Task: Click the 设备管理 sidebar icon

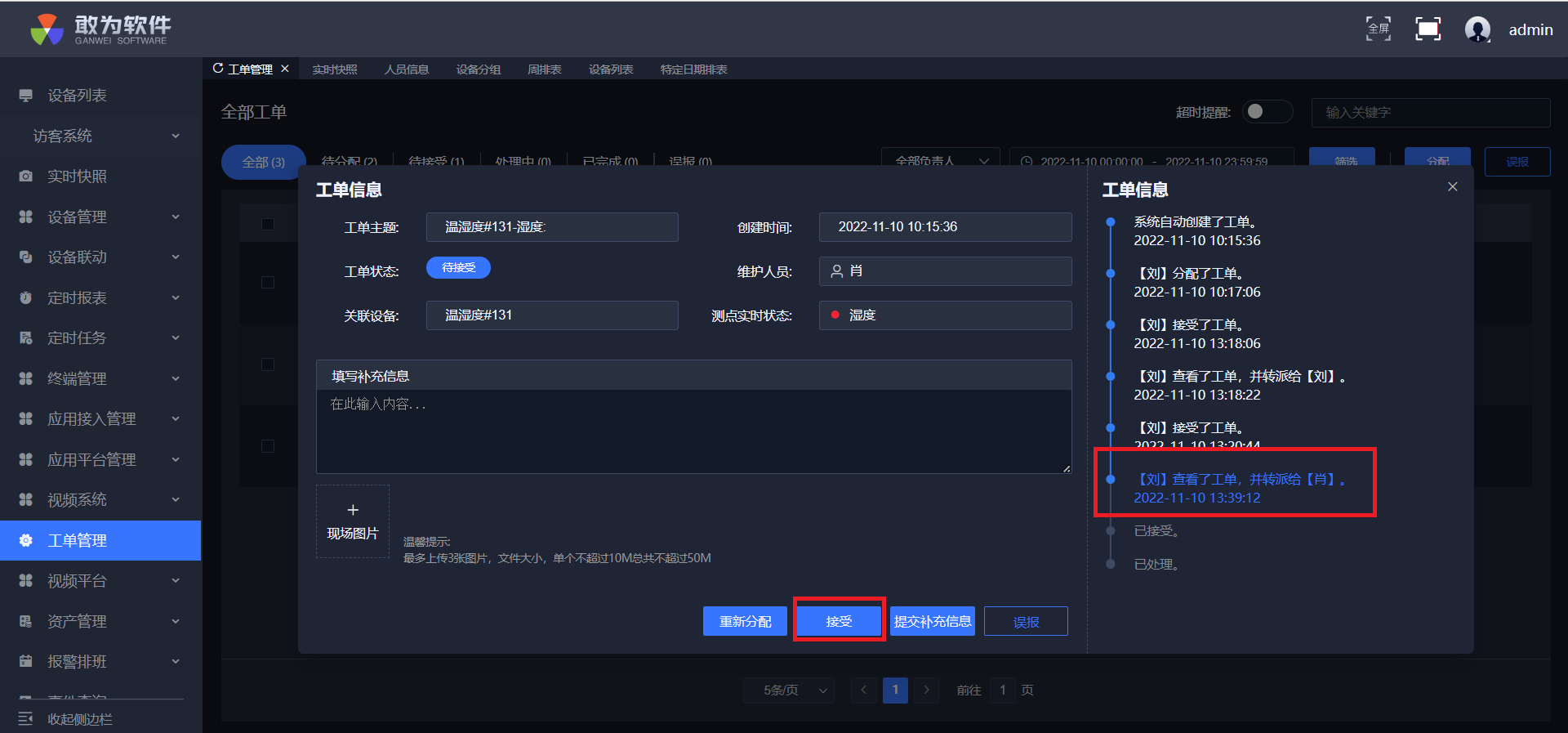Action: coord(26,217)
